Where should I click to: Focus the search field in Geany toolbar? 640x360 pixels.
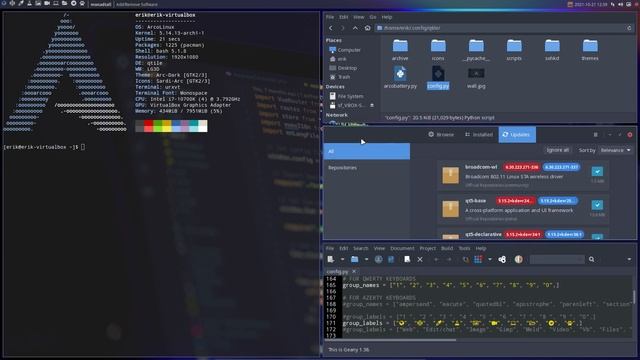[557, 259]
